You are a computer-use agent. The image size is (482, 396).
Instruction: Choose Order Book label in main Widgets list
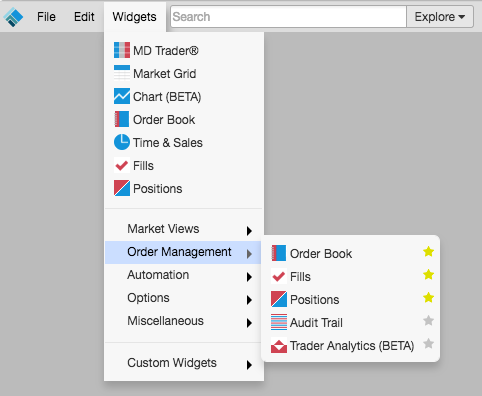coord(164,120)
